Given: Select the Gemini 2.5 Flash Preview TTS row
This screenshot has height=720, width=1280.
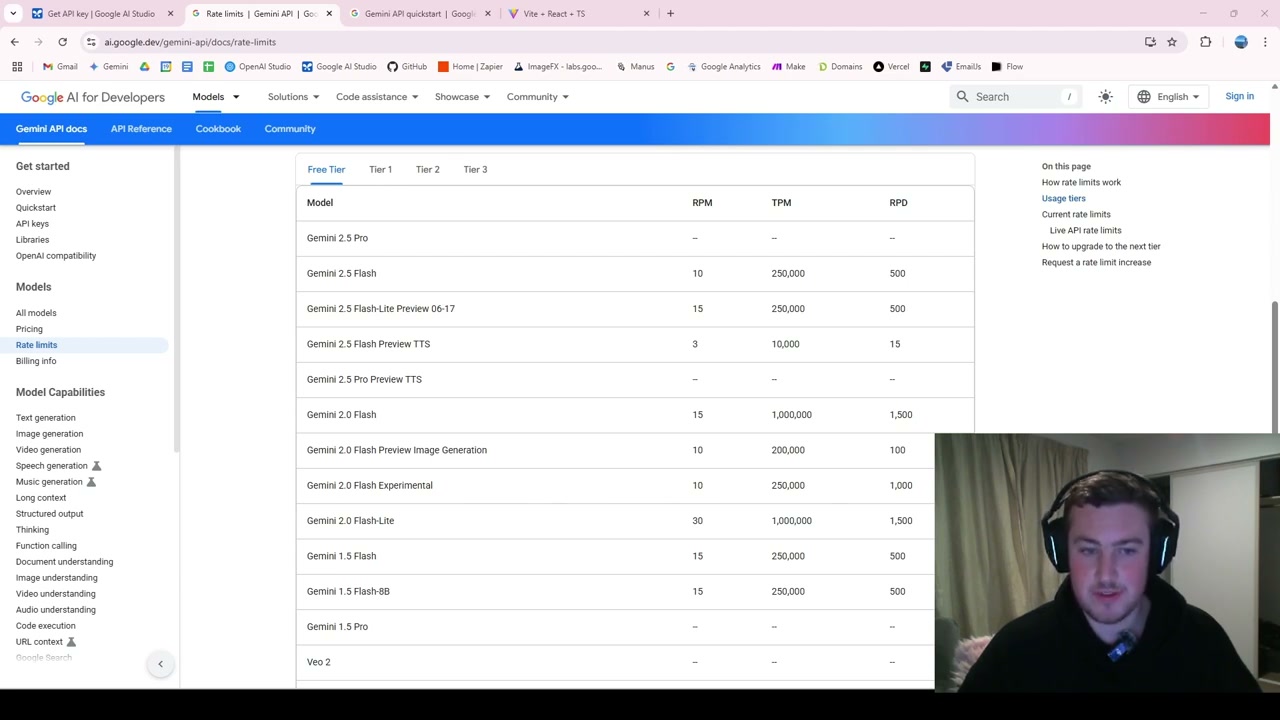Looking at the screenshot, I should [x=635, y=344].
